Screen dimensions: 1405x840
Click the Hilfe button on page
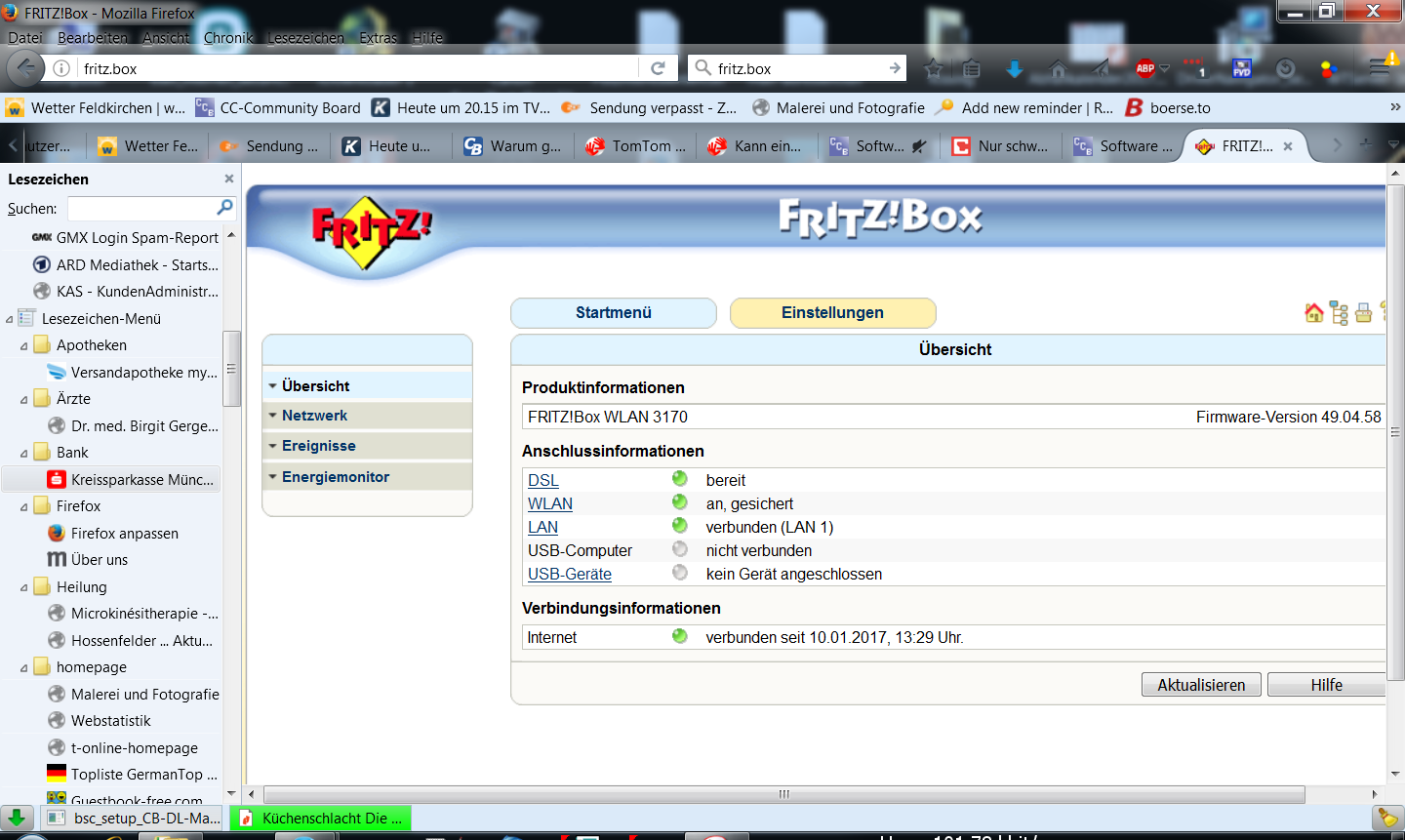click(x=1326, y=685)
